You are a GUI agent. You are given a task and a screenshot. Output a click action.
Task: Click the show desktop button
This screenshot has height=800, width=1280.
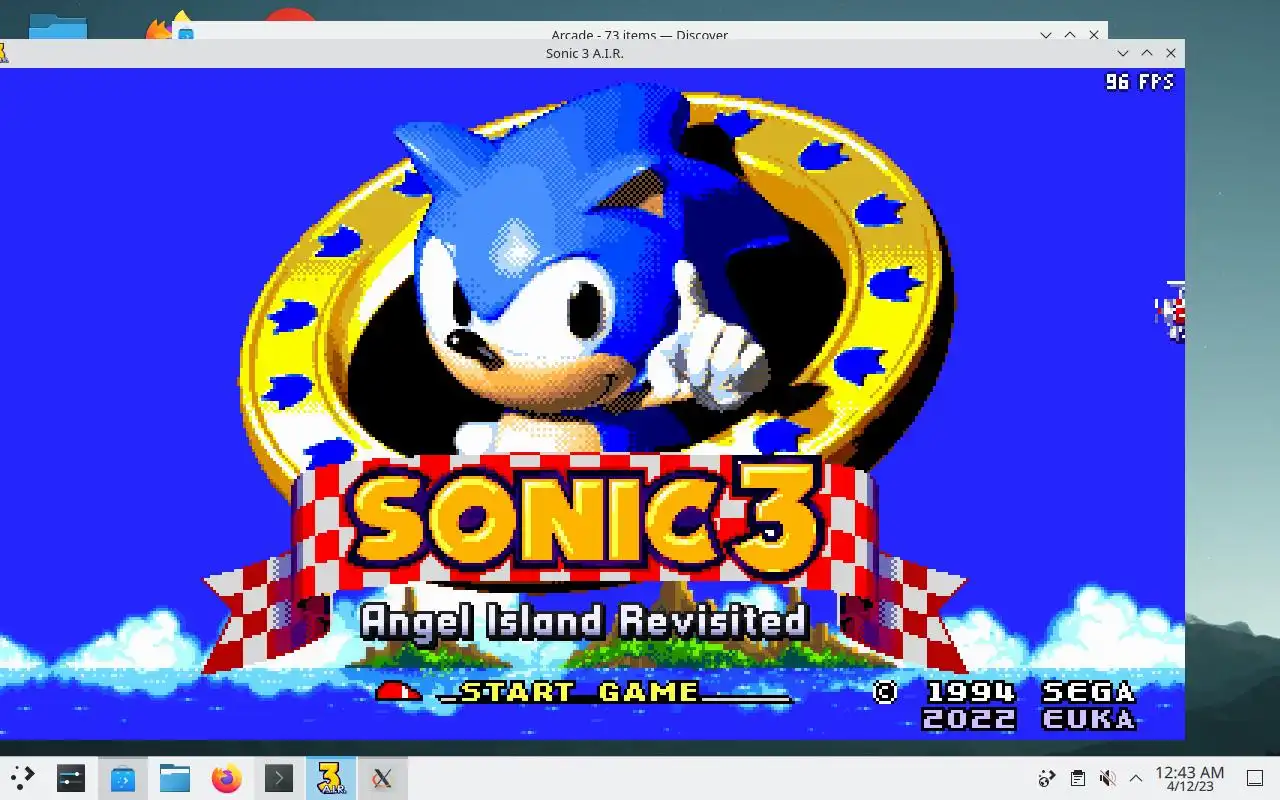[1255, 778]
